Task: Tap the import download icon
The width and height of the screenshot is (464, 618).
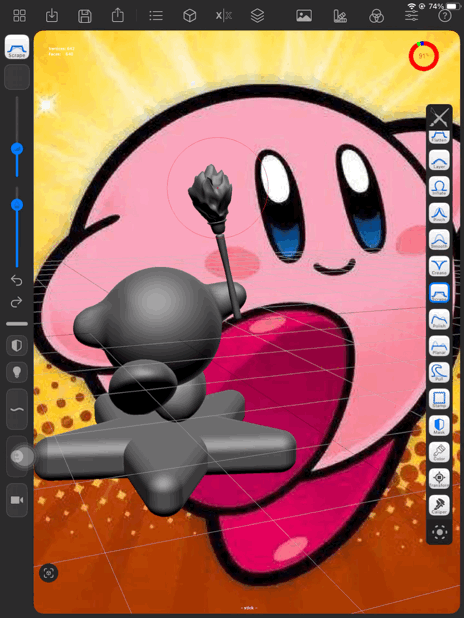Action: pos(52,16)
